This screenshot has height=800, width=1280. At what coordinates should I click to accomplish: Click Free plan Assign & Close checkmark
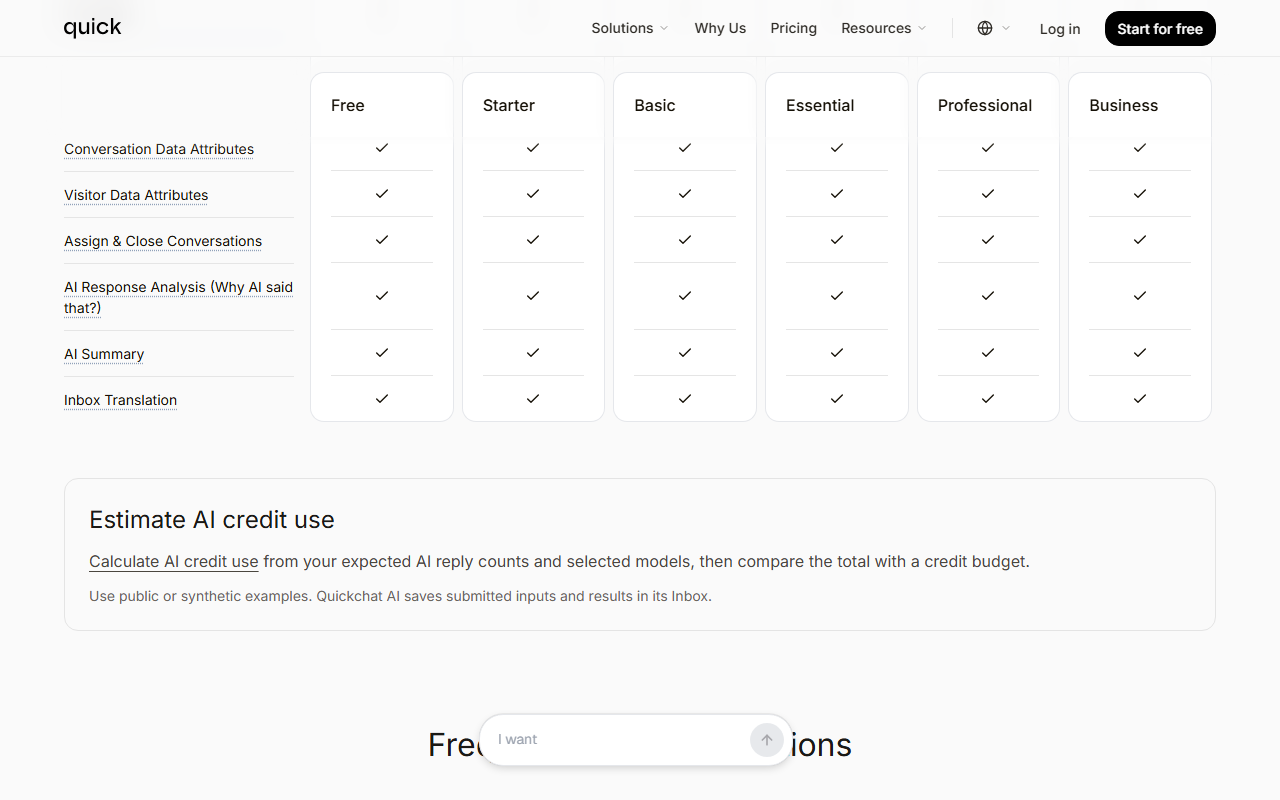click(381, 239)
